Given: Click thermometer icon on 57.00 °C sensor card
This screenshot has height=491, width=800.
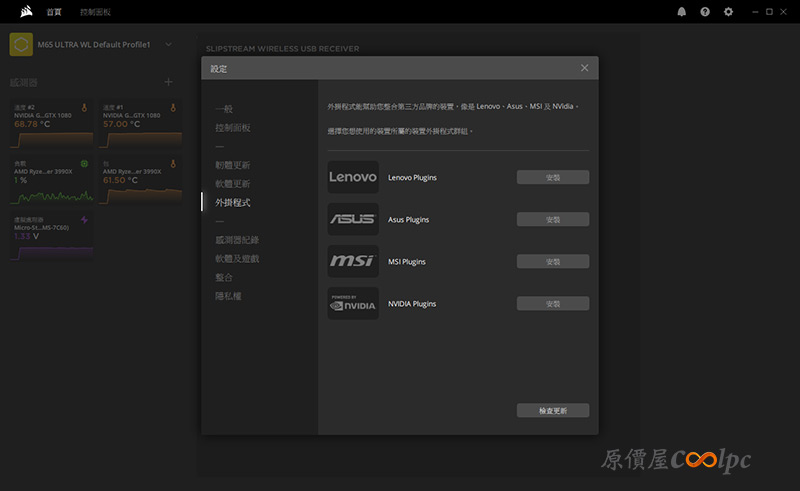Looking at the screenshot, I should click(173, 108).
